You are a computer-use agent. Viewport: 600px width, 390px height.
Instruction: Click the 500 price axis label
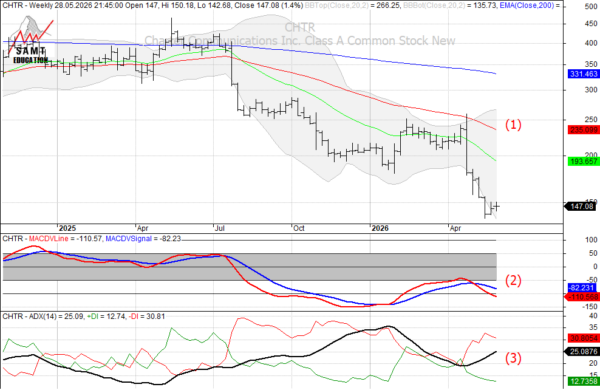coord(591,7)
